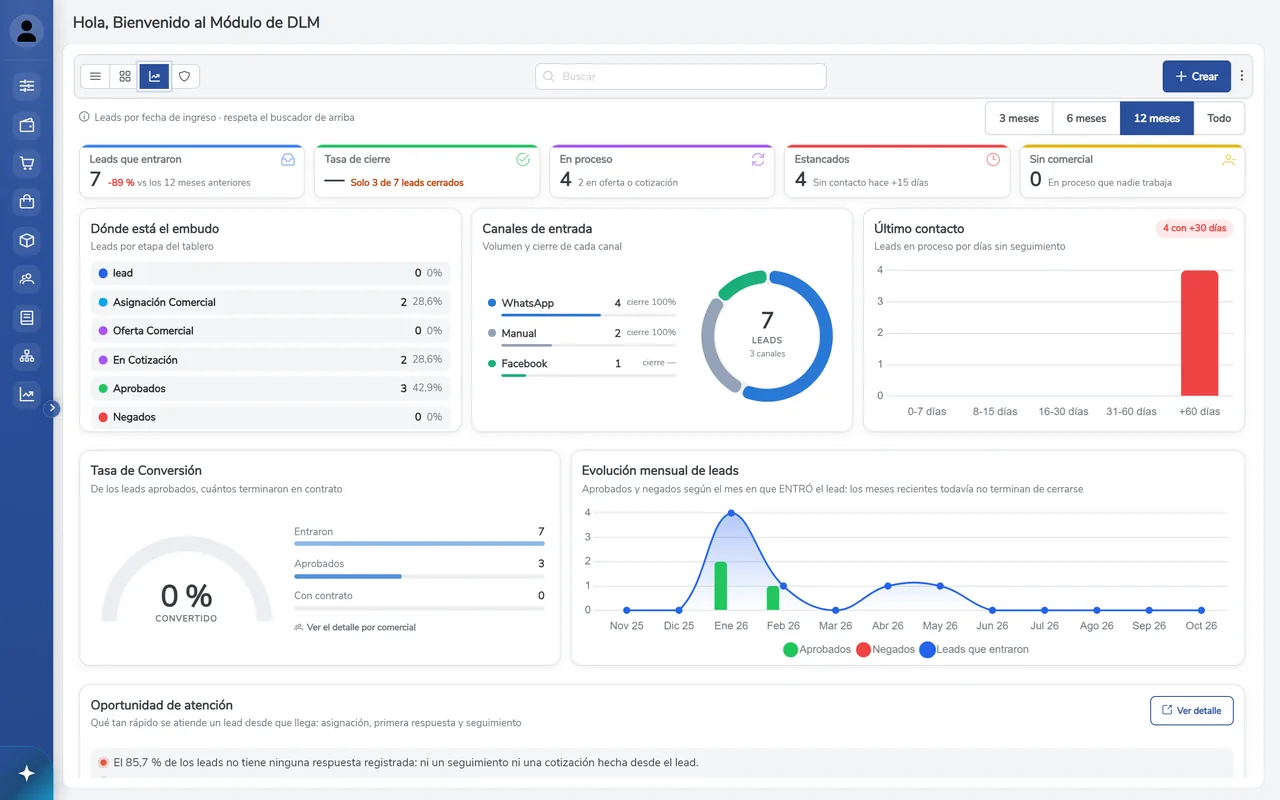Click the inbox icon on Leads que entraron
Image resolution: width=1280 pixels, height=800 pixels.
pos(288,159)
